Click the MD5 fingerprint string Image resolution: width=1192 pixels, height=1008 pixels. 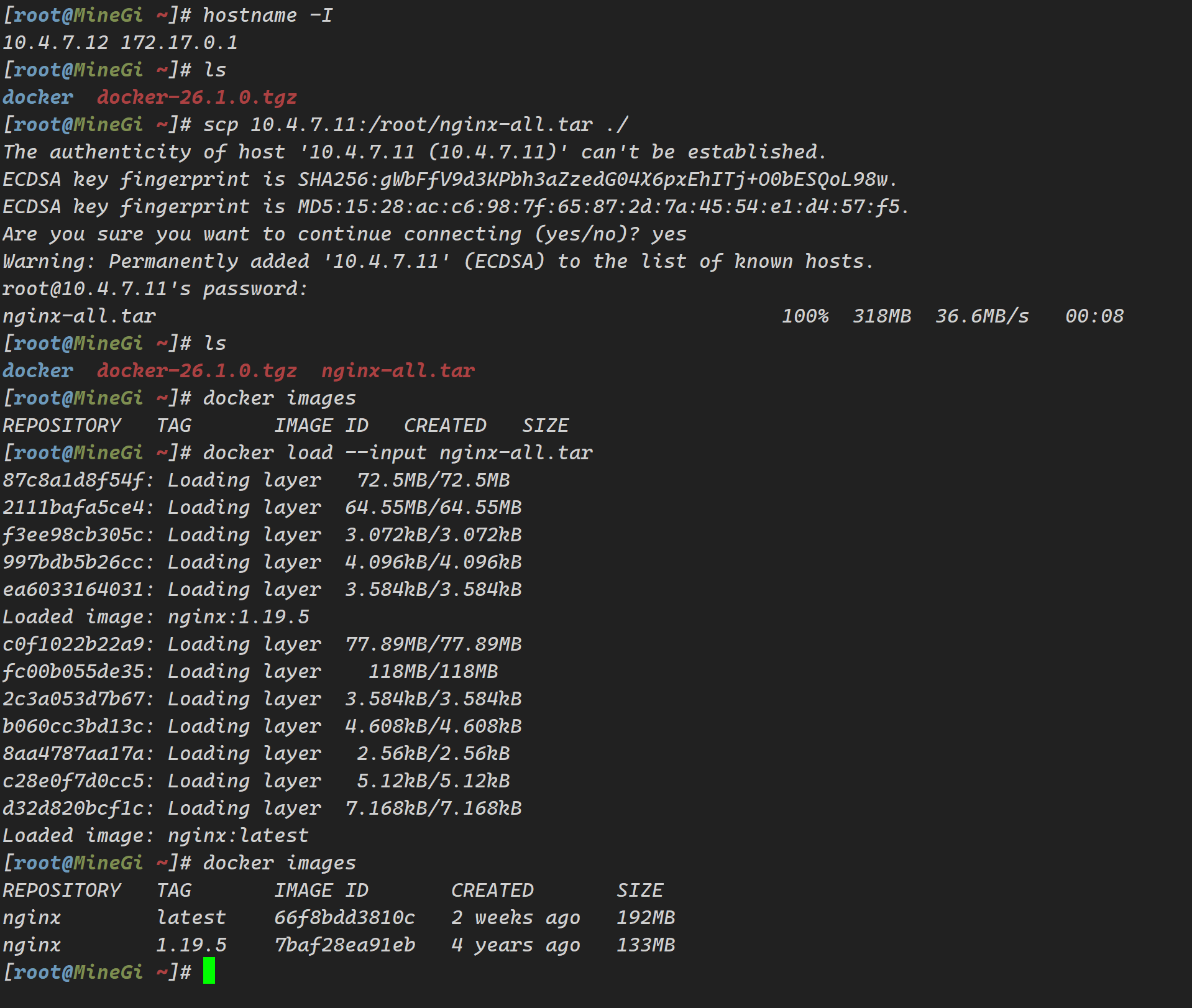click(598, 206)
